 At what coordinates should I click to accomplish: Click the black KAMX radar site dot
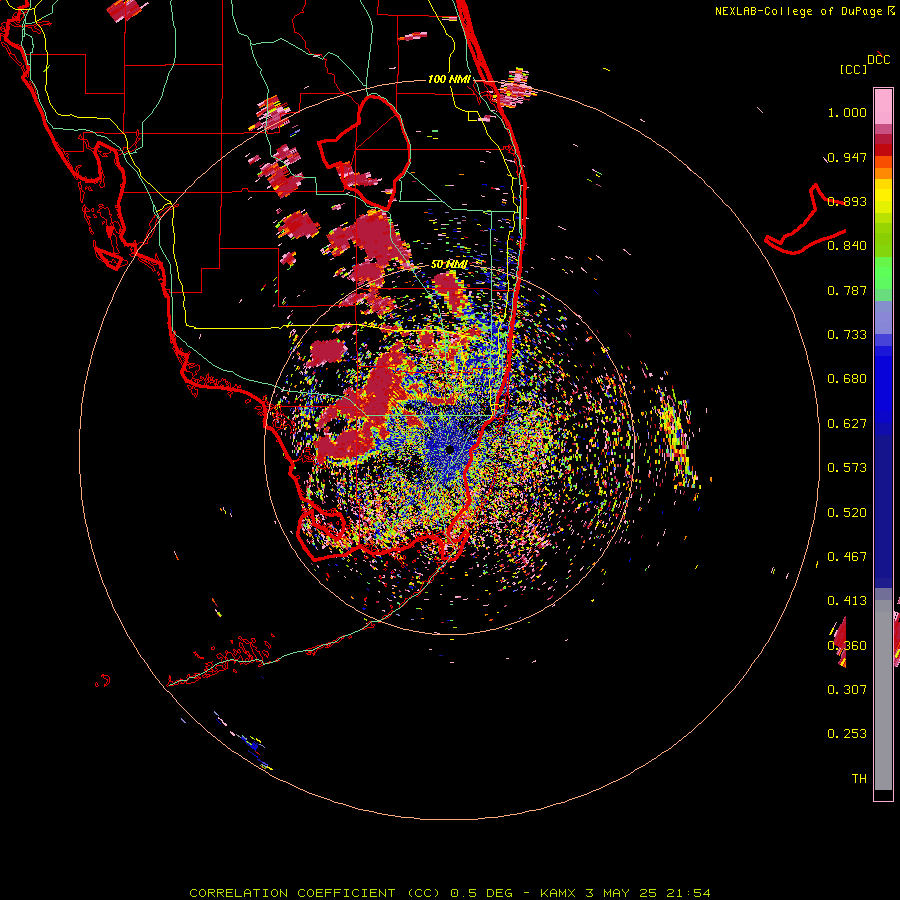click(449, 449)
